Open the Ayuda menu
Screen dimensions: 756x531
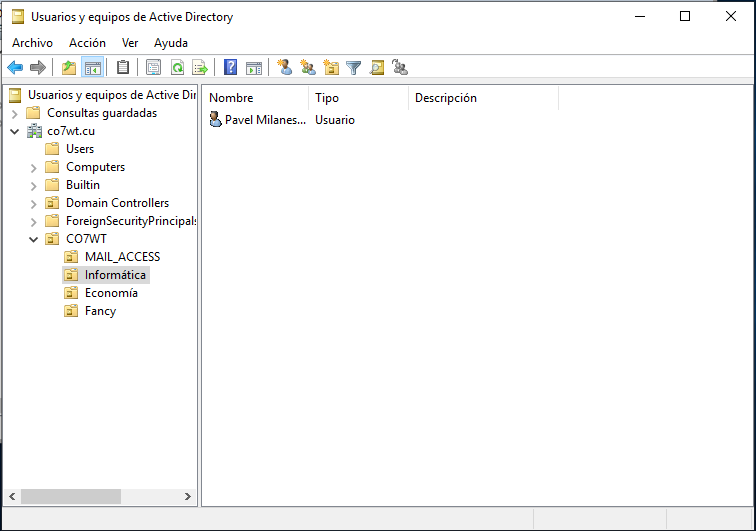click(171, 43)
